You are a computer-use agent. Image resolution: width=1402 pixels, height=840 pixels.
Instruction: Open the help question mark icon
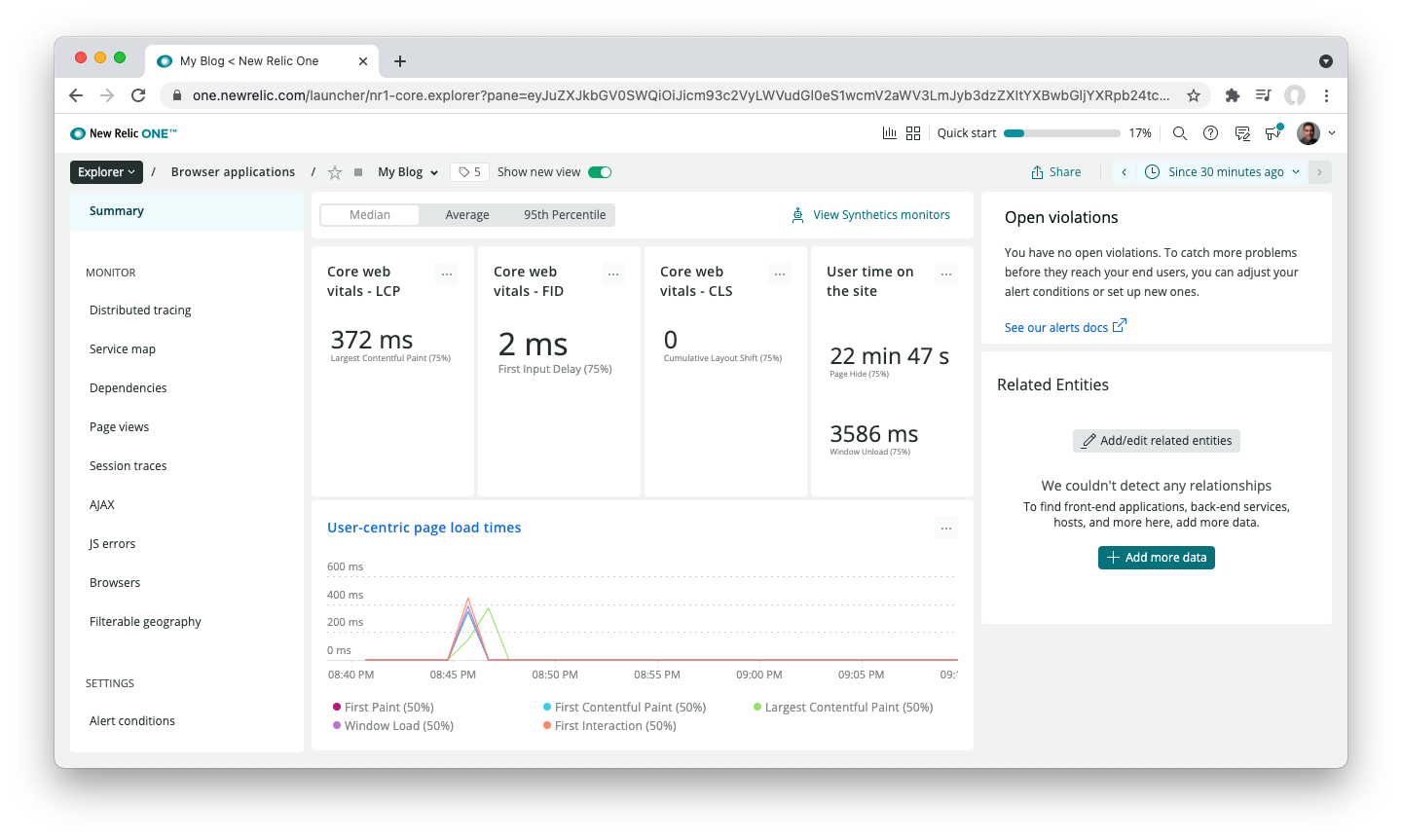coord(1210,133)
